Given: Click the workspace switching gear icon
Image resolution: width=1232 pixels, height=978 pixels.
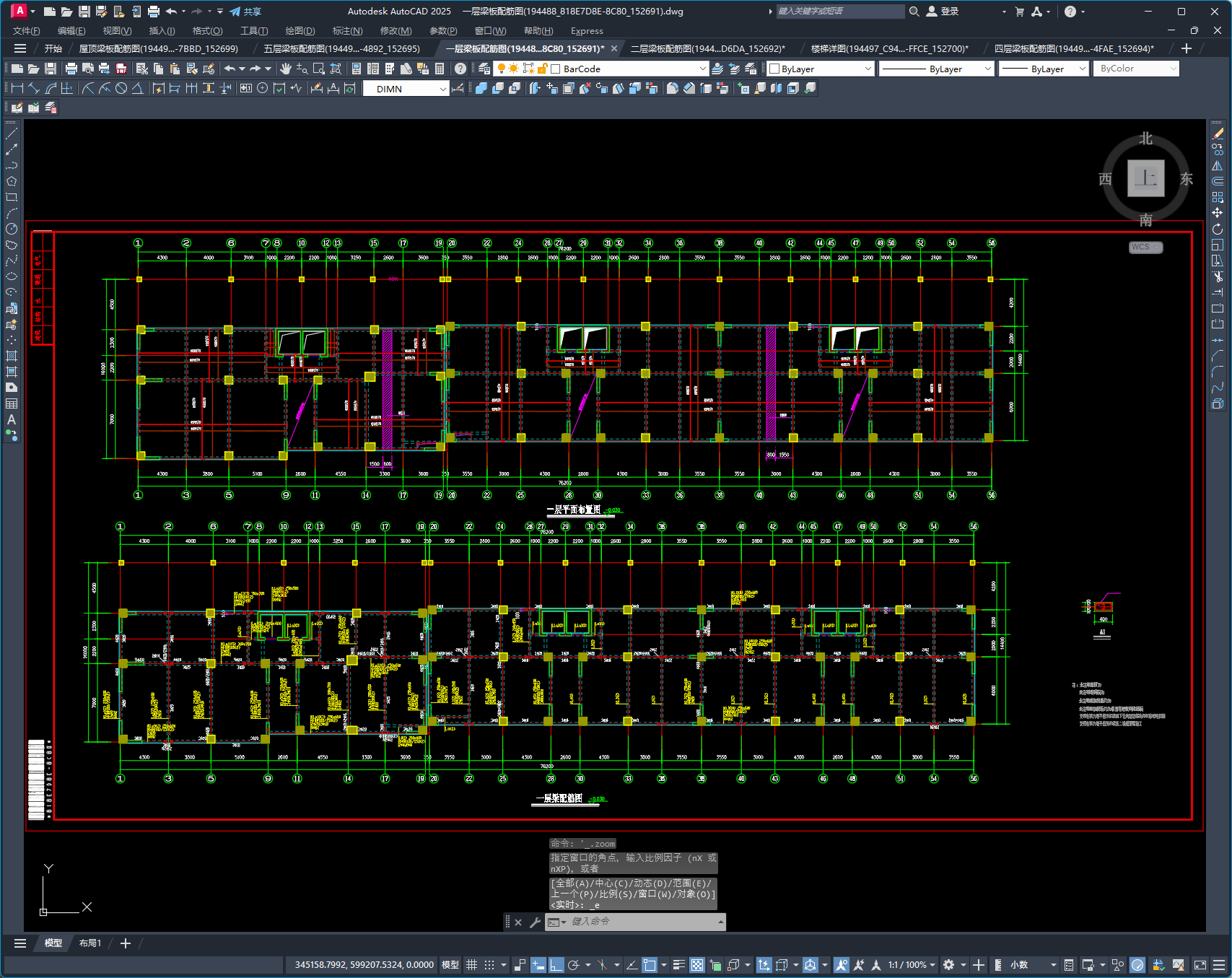Looking at the screenshot, I should [x=949, y=965].
